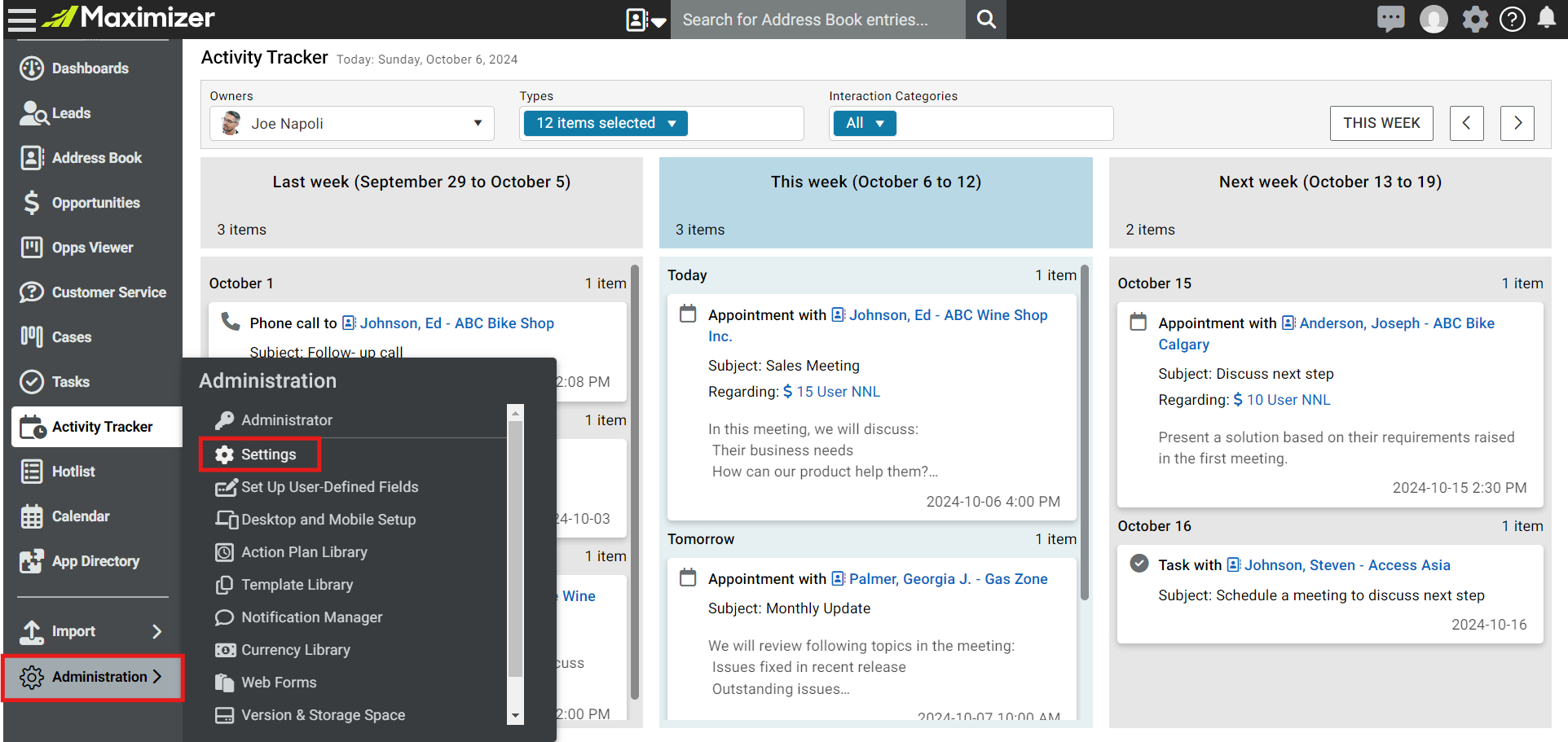Open the help question mark icon
Image resolution: width=1568 pixels, height=742 pixels.
point(1513,19)
